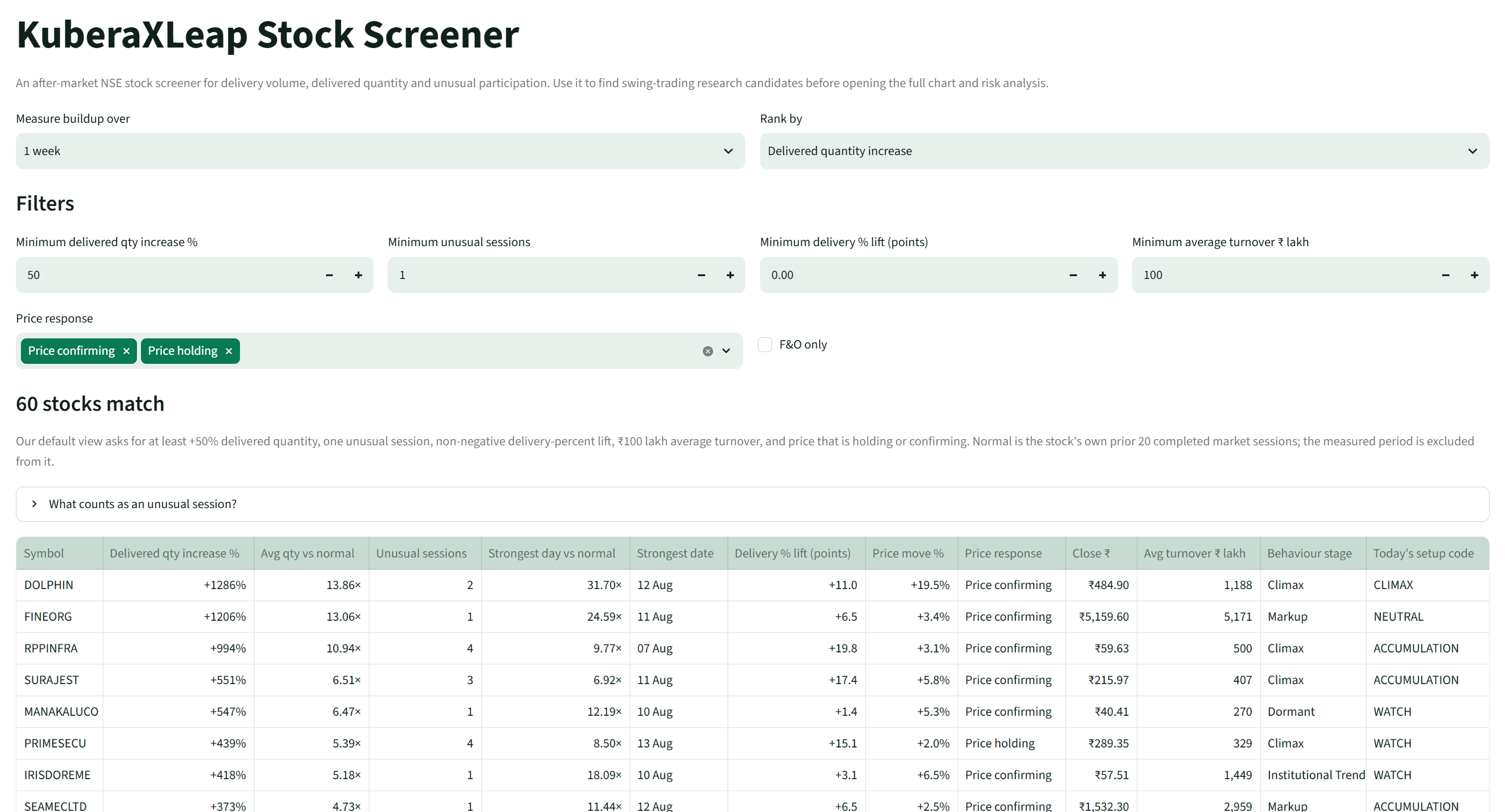Decrease minimum delivery % lift
The image size is (1505, 812).
pos(1073,274)
